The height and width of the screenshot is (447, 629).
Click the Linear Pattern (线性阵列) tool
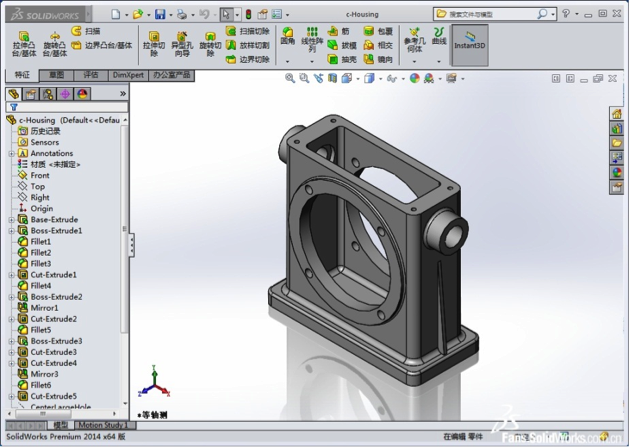(312, 40)
